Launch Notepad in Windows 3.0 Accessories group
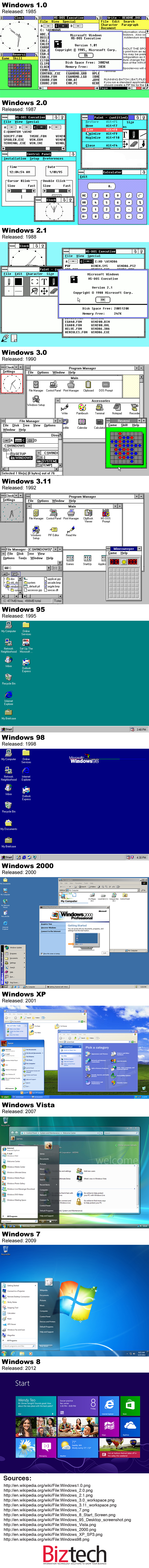This screenshot has width=149, height=1568. [x=117, y=410]
